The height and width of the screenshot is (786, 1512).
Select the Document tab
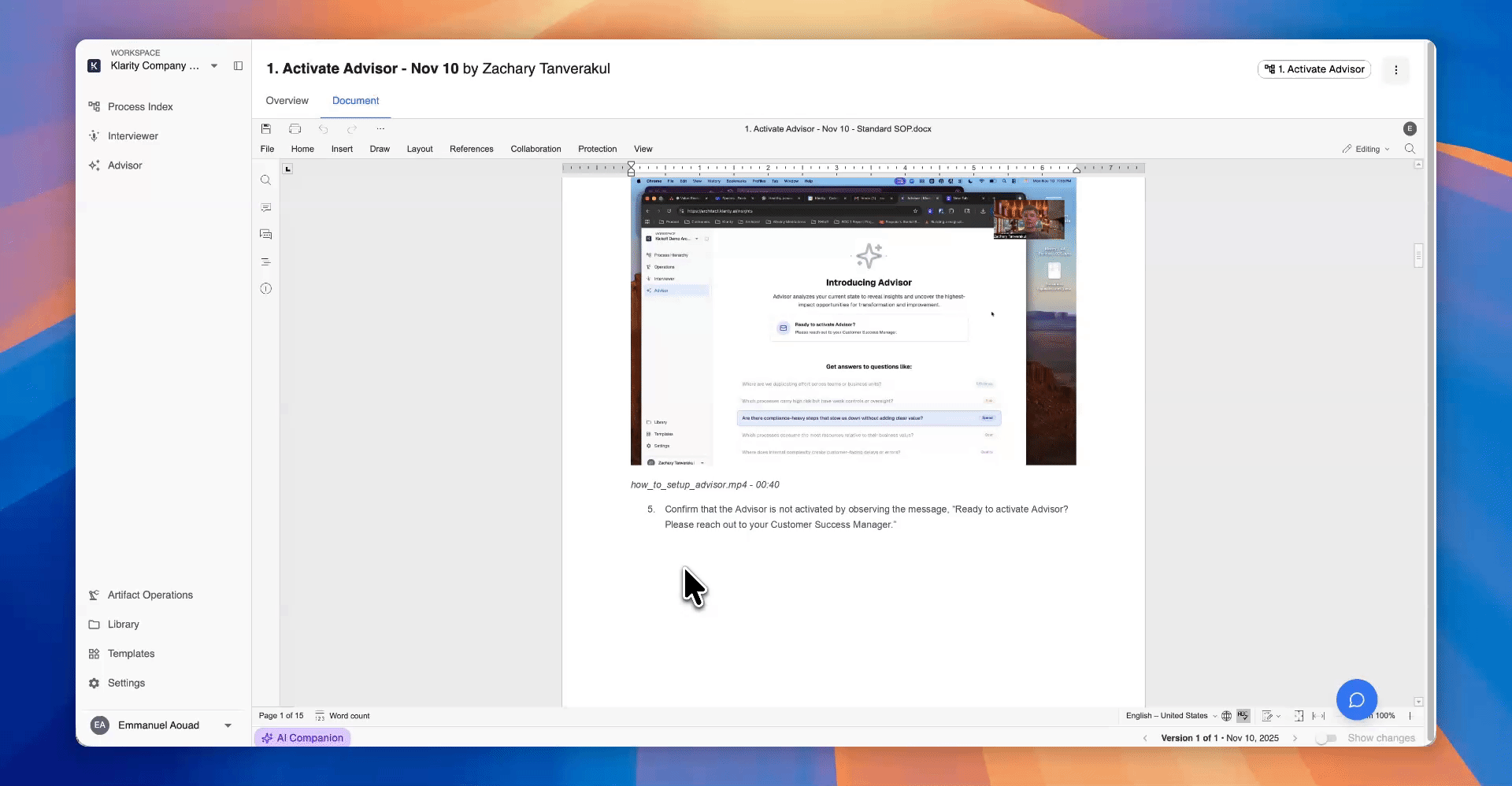(355, 101)
